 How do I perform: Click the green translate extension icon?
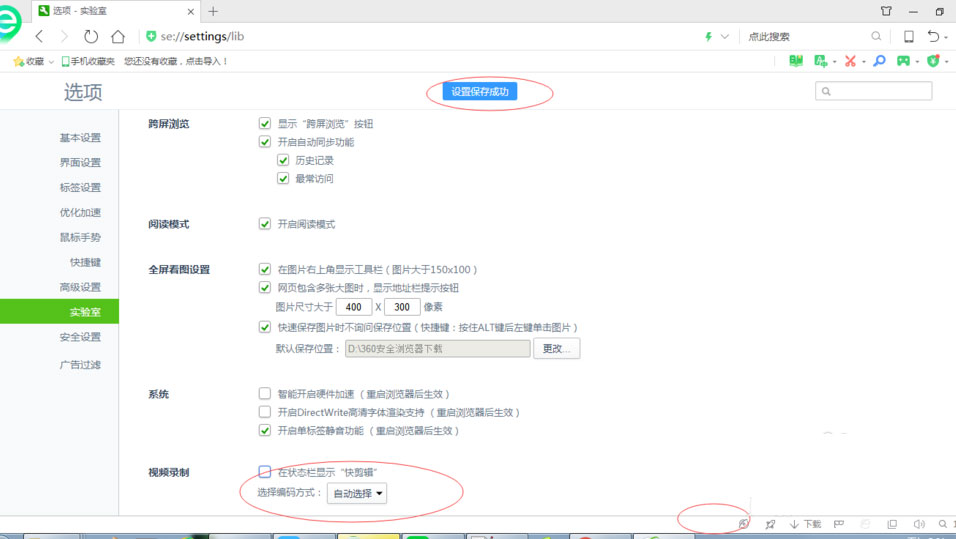click(x=821, y=61)
